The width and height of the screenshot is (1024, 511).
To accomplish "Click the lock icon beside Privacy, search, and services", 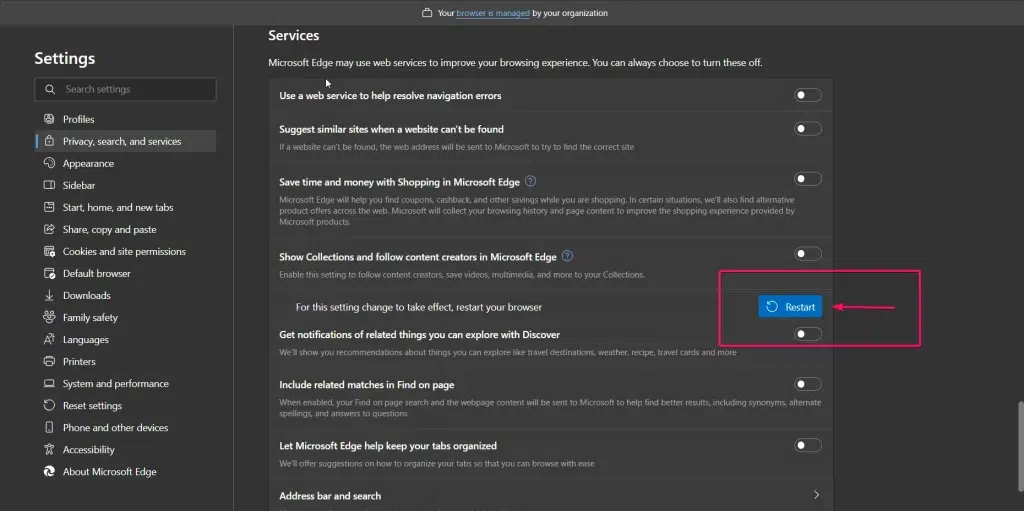I will click(x=49, y=141).
